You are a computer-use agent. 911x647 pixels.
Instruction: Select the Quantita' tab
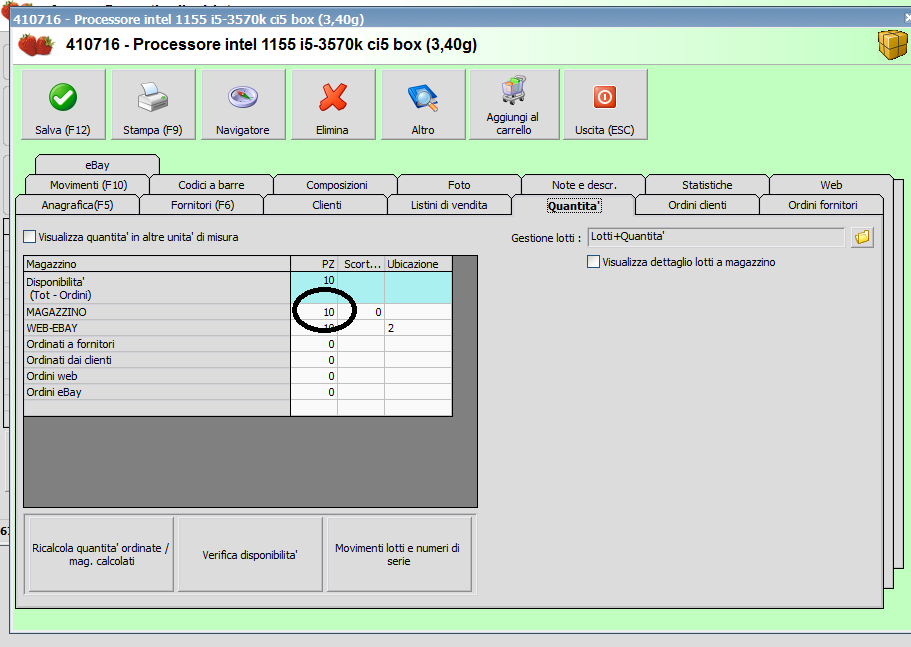pos(574,206)
